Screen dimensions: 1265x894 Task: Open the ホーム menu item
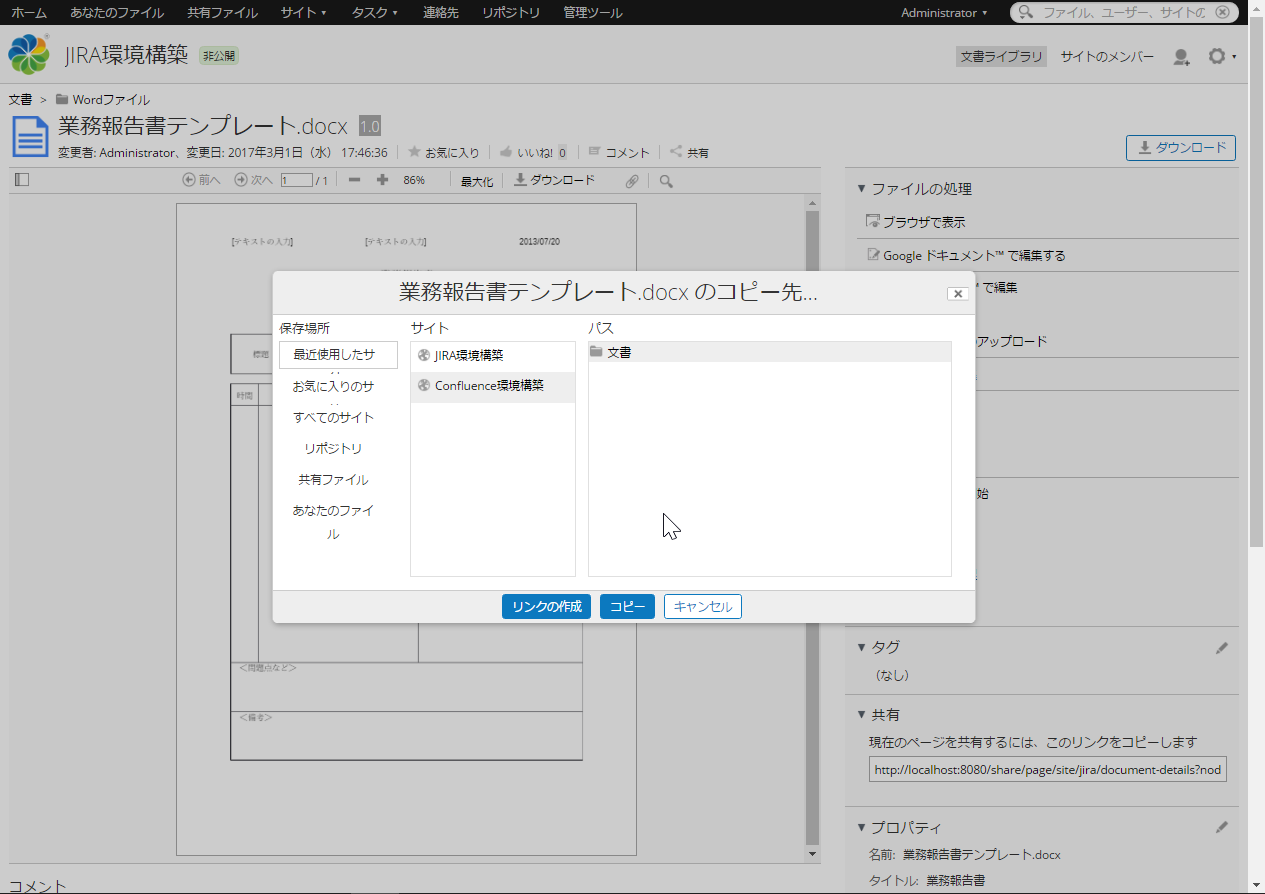(x=29, y=13)
